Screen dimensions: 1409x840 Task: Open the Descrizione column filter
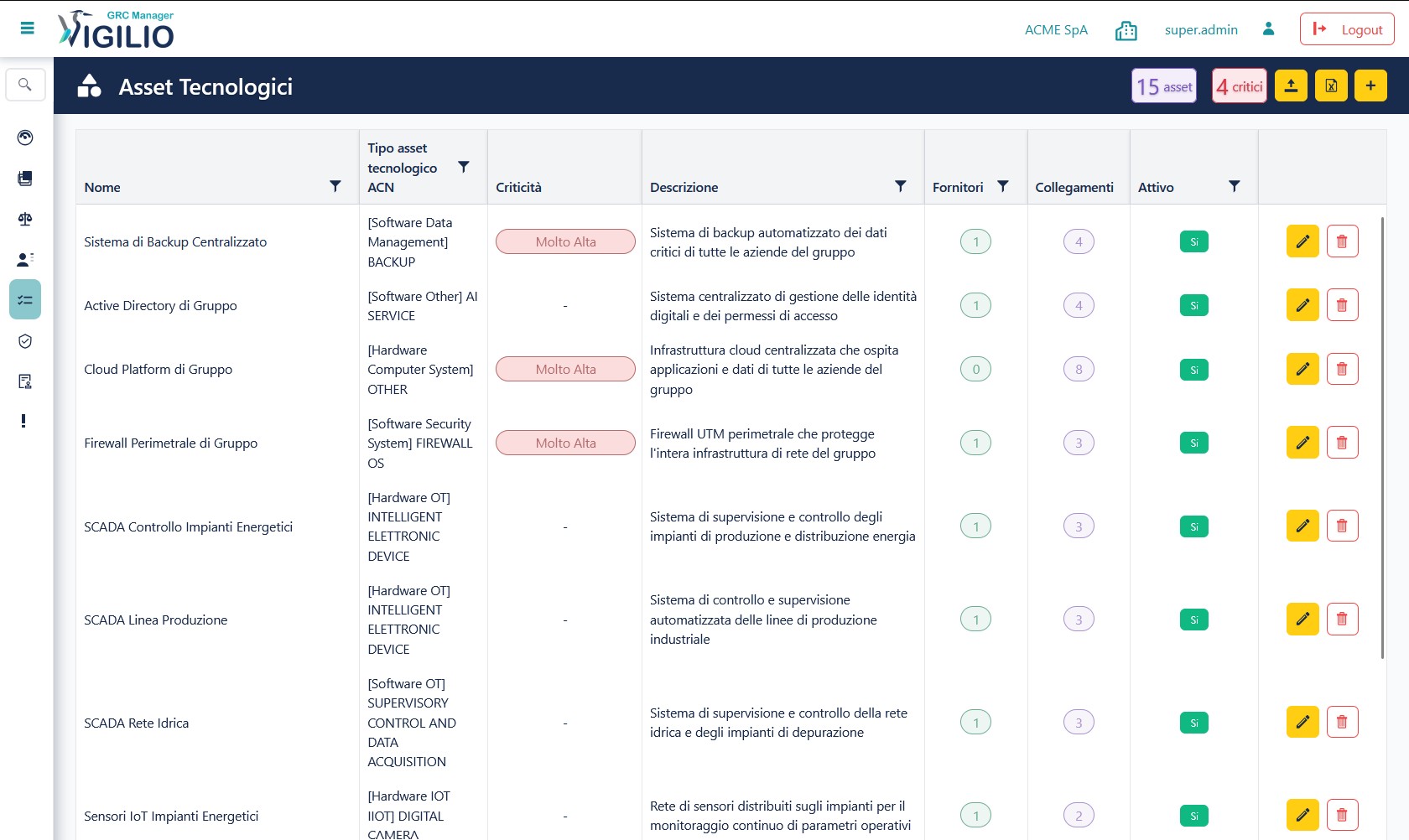coord(901,186)
